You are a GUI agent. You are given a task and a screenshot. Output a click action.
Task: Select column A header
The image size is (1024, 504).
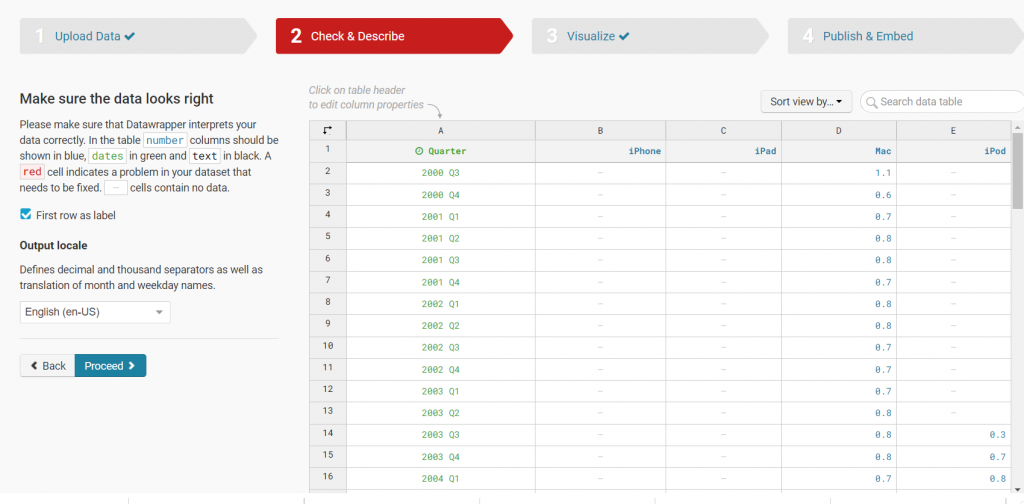point(441,131)
